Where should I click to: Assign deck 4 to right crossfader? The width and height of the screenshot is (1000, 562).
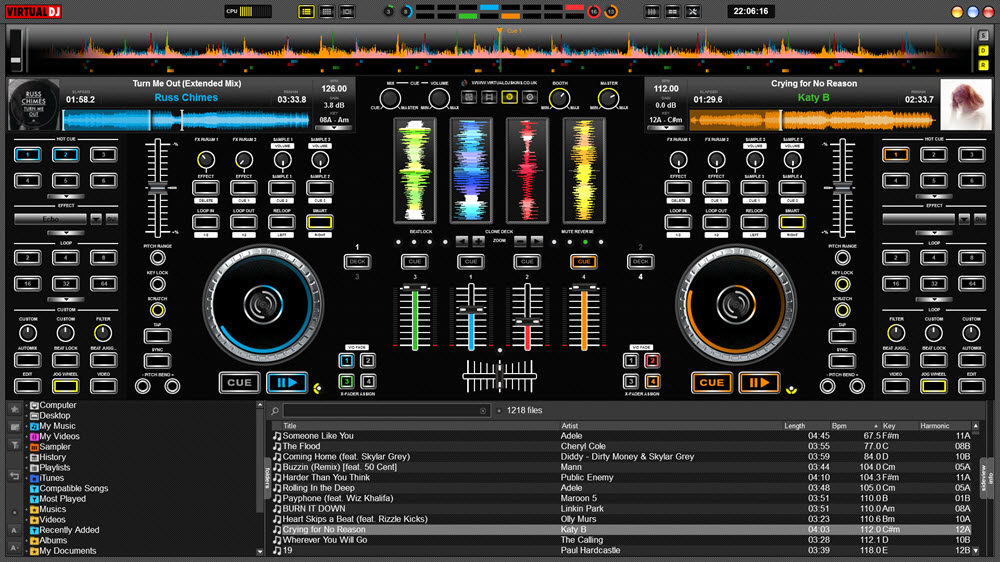(x=652, y=381)
